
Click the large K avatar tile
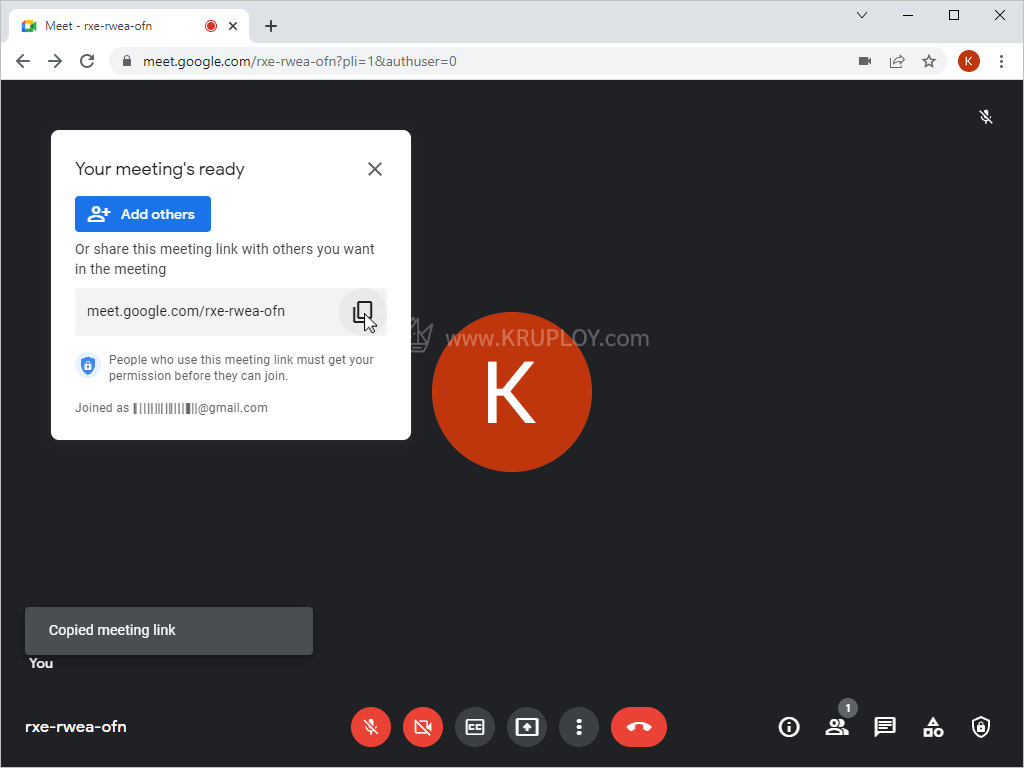tap(512, 392)
